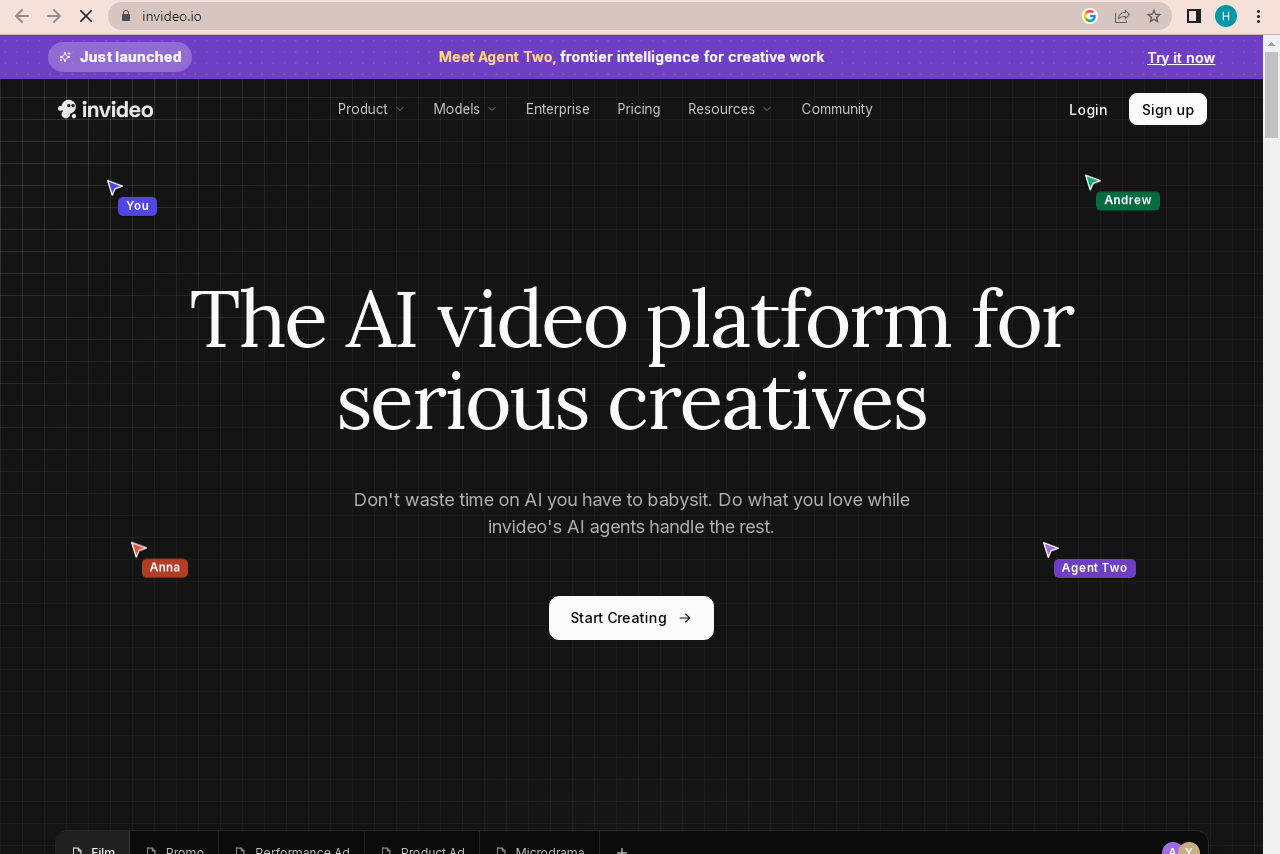Click the Sign up button
The height and width of the screenshot is (854, 1280).
(x=1168, y=109)
